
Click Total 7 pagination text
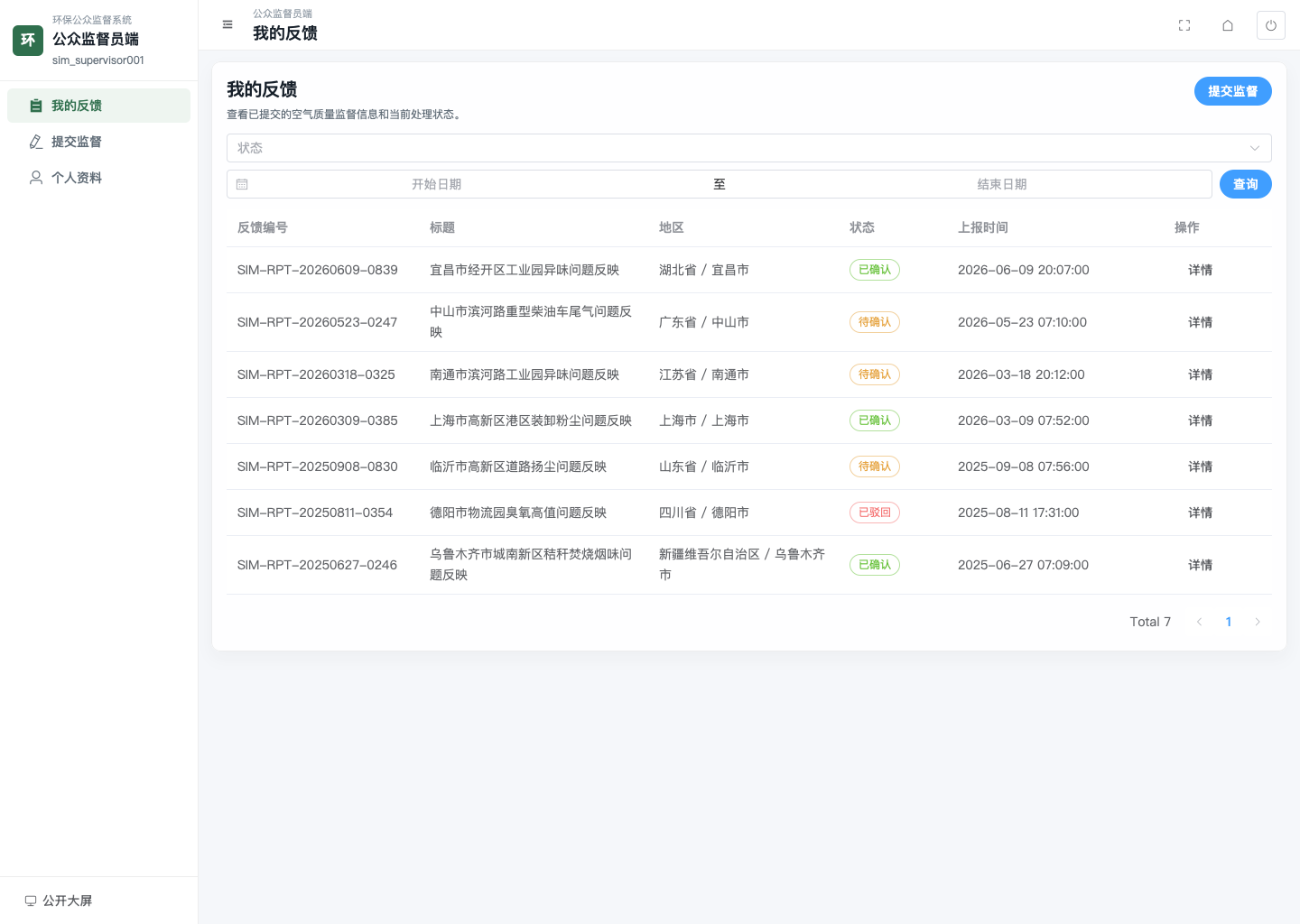[x=1150, y=622]
